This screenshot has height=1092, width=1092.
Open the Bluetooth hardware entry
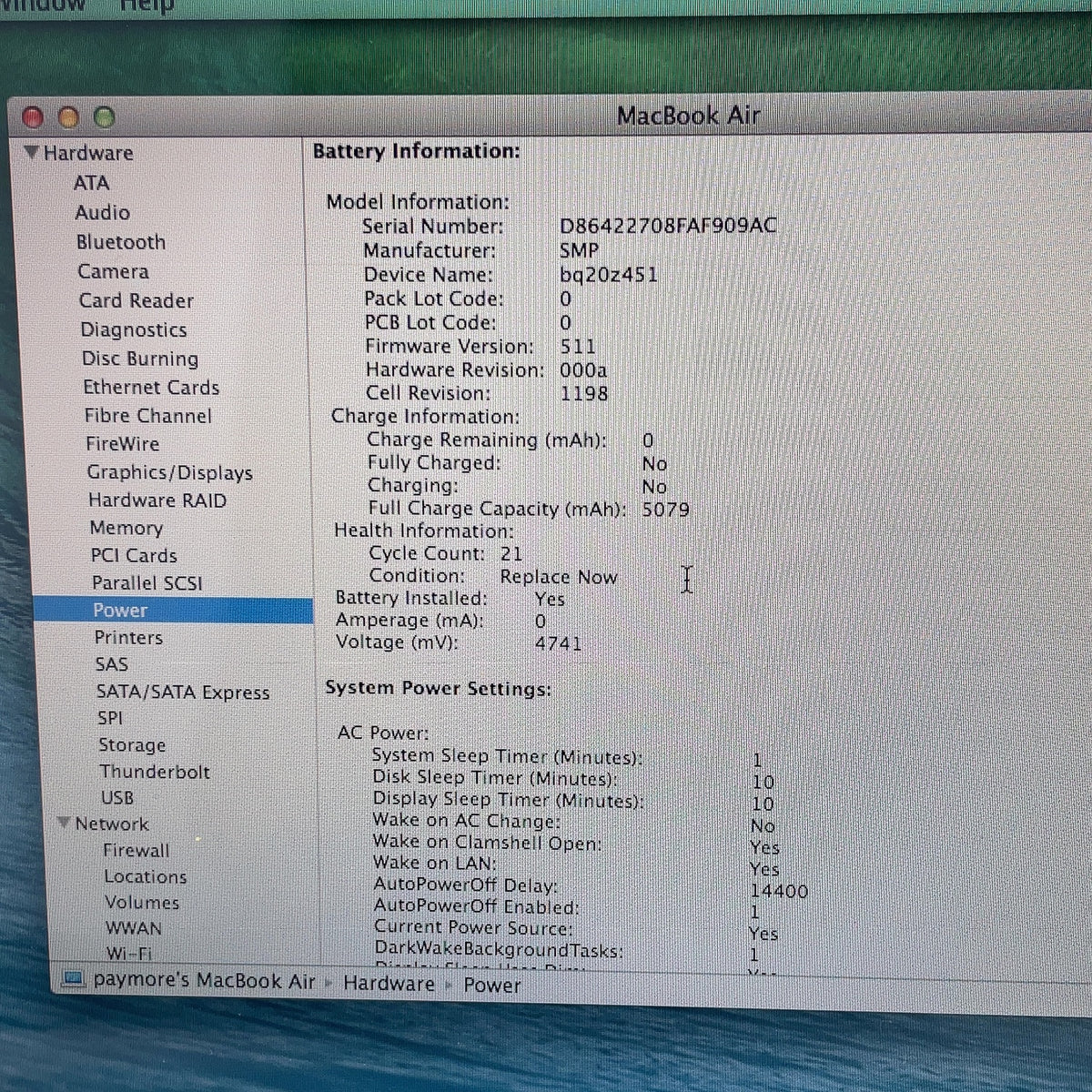[x=121, y=242]
